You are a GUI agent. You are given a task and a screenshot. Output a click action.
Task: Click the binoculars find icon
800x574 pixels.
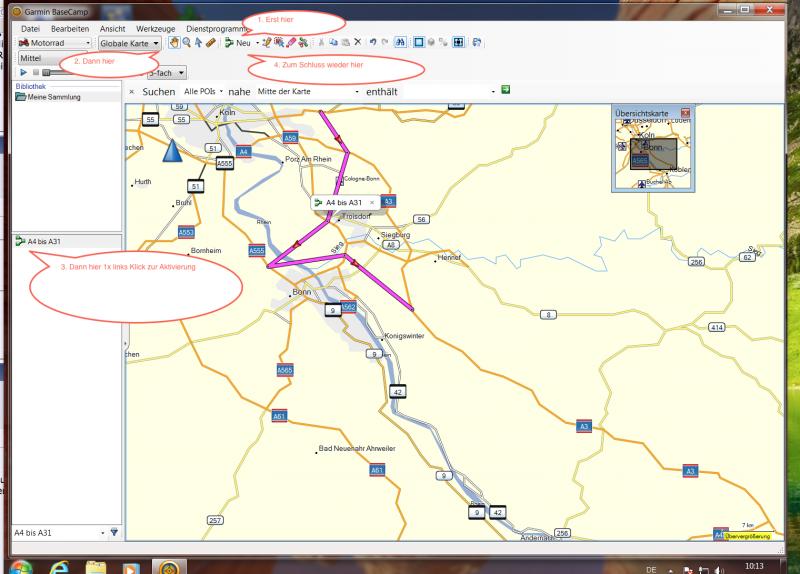pyautogui.click(x=401, y=44)
